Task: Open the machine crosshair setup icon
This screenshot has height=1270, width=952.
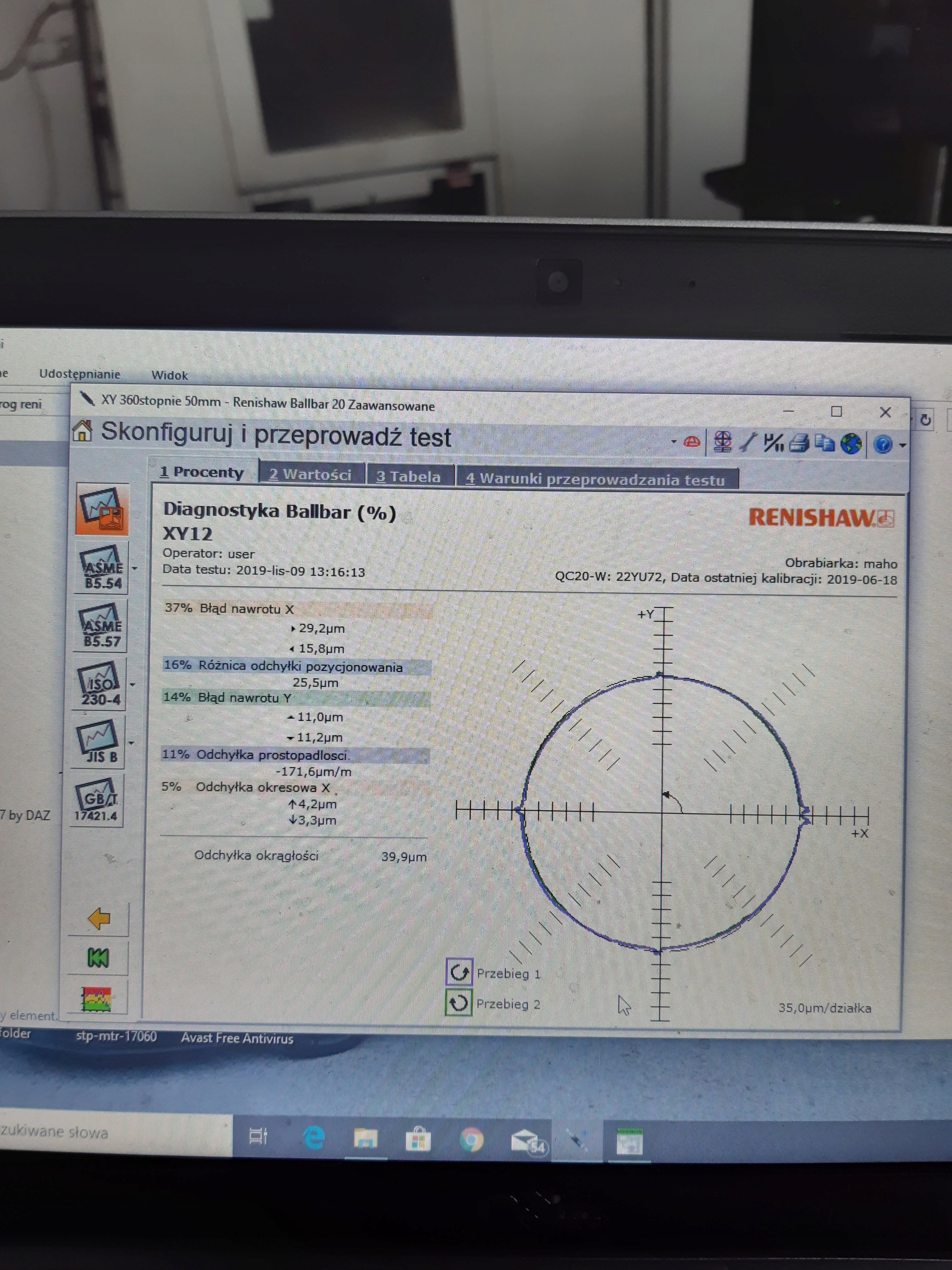Action: 722,443
